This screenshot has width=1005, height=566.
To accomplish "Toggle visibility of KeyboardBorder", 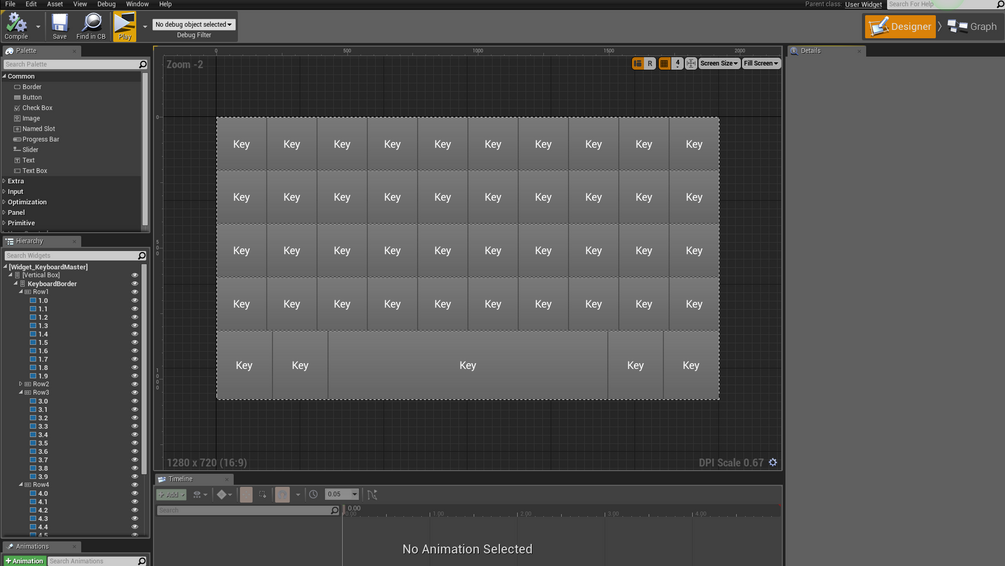I will tap(135, 283).
